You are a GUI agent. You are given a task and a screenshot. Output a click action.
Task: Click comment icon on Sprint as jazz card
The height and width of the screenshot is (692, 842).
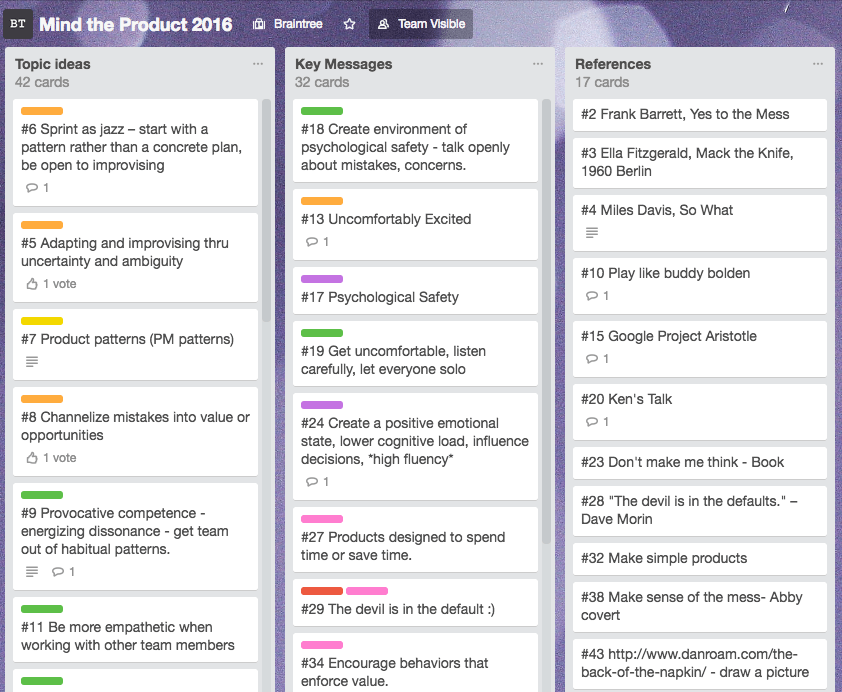[x=32, y=188]
